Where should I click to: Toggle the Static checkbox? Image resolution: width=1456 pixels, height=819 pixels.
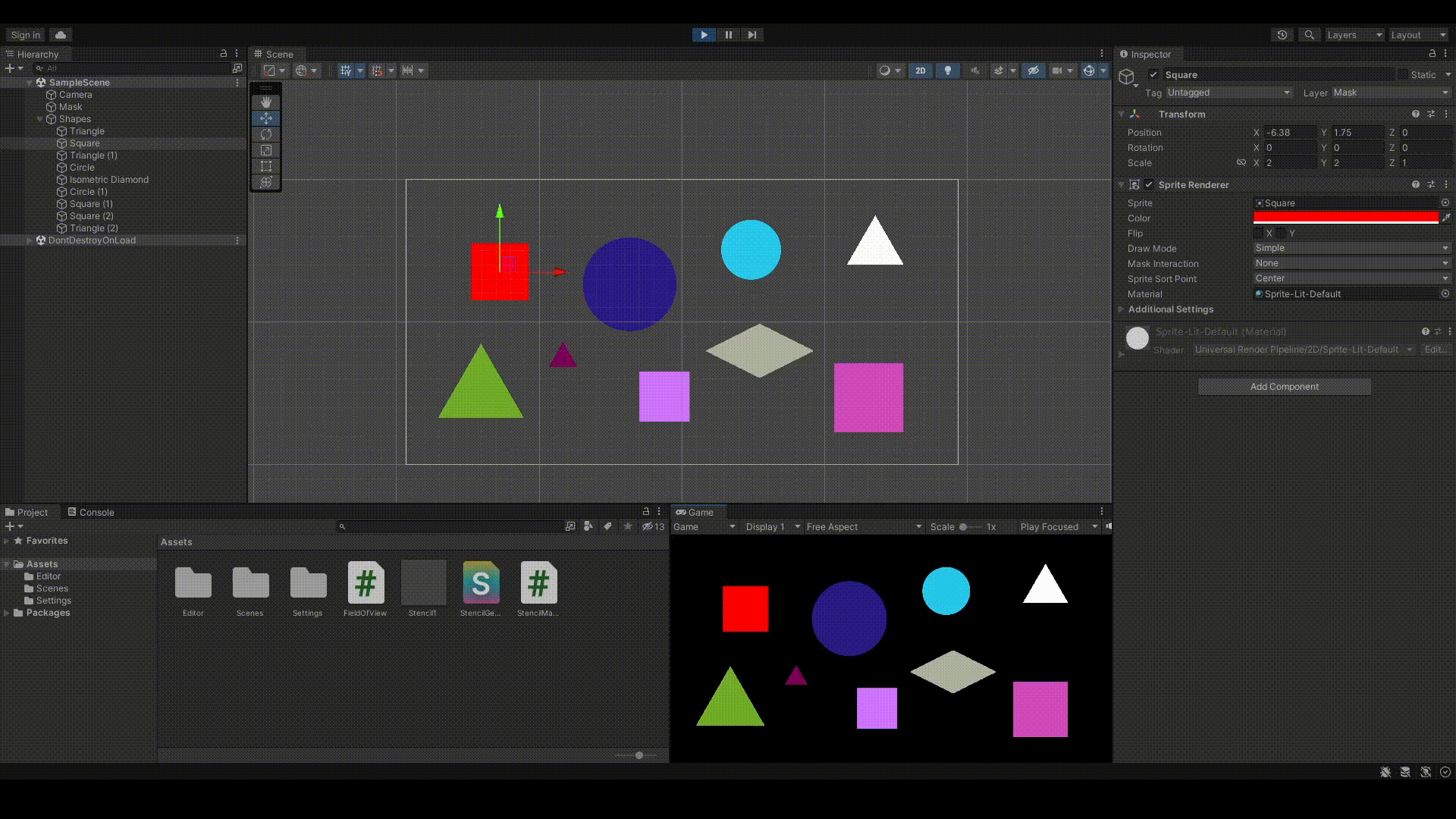[x=1403, y=74]
